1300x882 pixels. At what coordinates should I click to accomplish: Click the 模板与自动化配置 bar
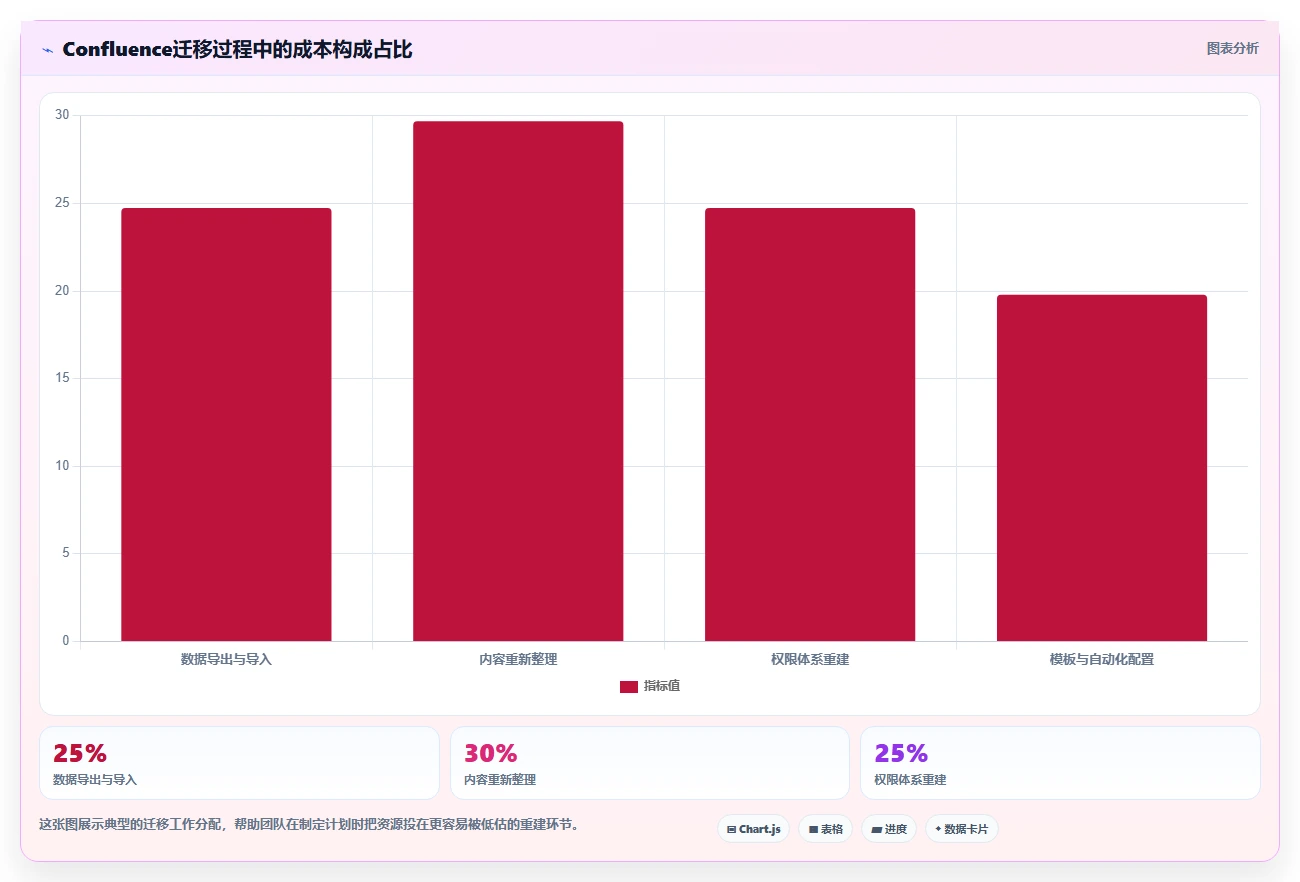point(1102,468)
